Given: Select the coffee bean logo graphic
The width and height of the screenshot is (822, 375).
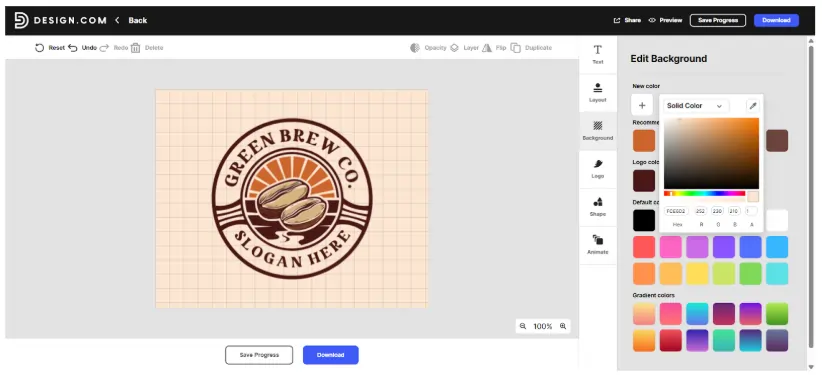Looking at the screenshot, I should pos(292,206).
